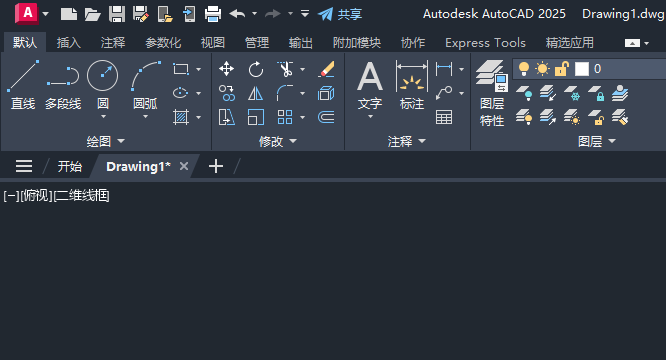
Task: Click the Linear dimension icon
Action: click(444, 69)
